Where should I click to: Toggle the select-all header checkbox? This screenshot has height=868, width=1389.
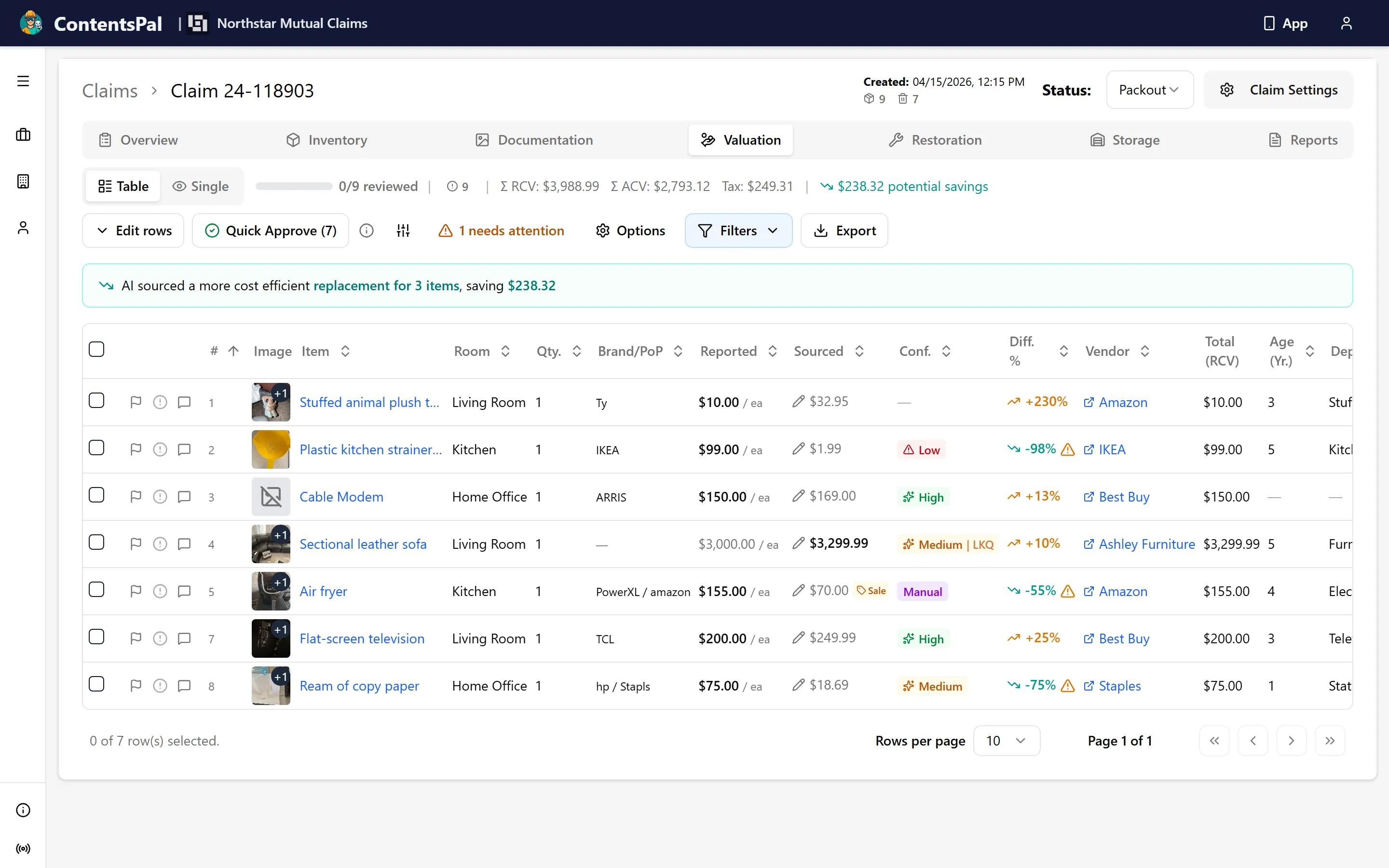[x=96, y=349]
